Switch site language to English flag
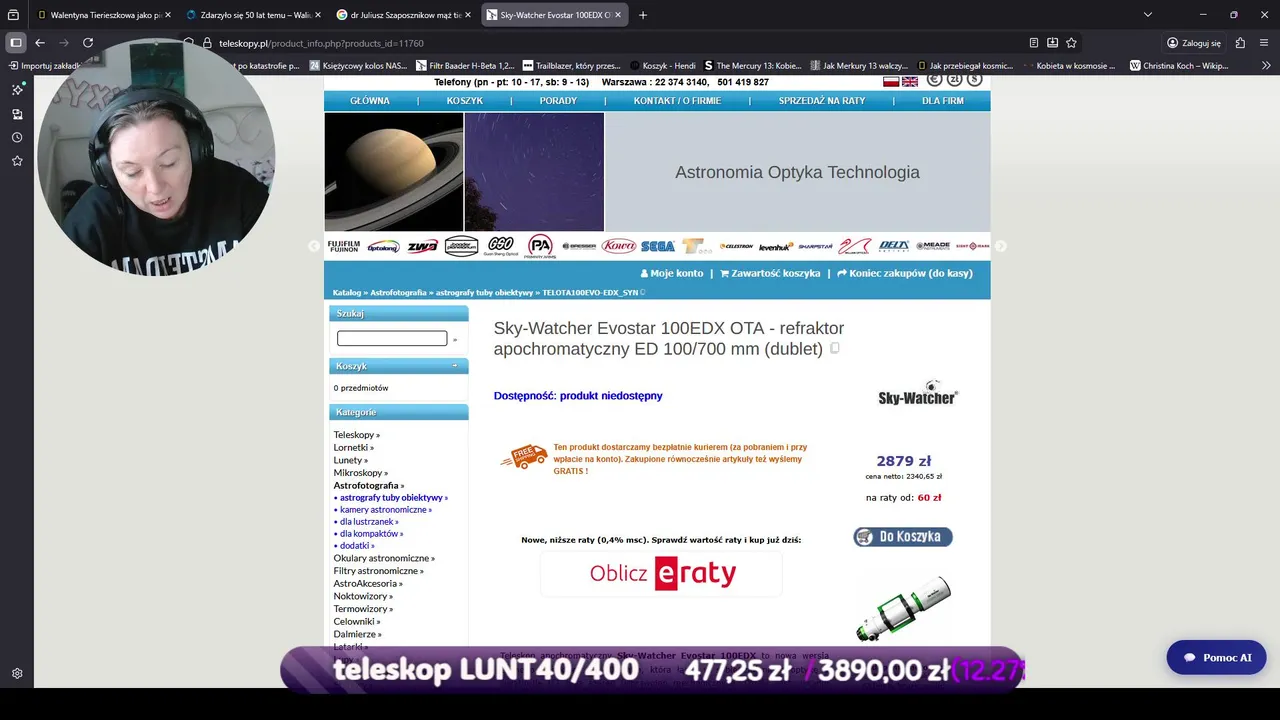Viewport: 1280px width, 720px height. [x=910, y=81]
